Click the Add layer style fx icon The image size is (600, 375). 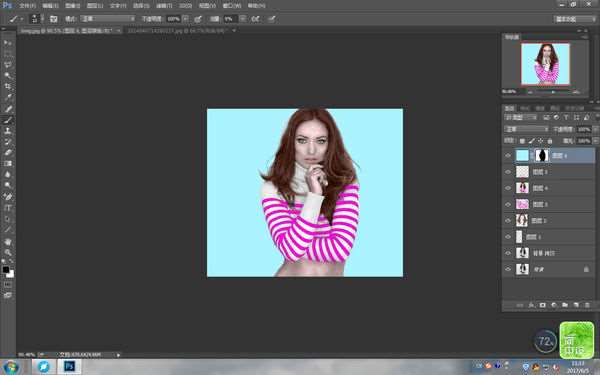pyautogui.click(x=531, y=305)
